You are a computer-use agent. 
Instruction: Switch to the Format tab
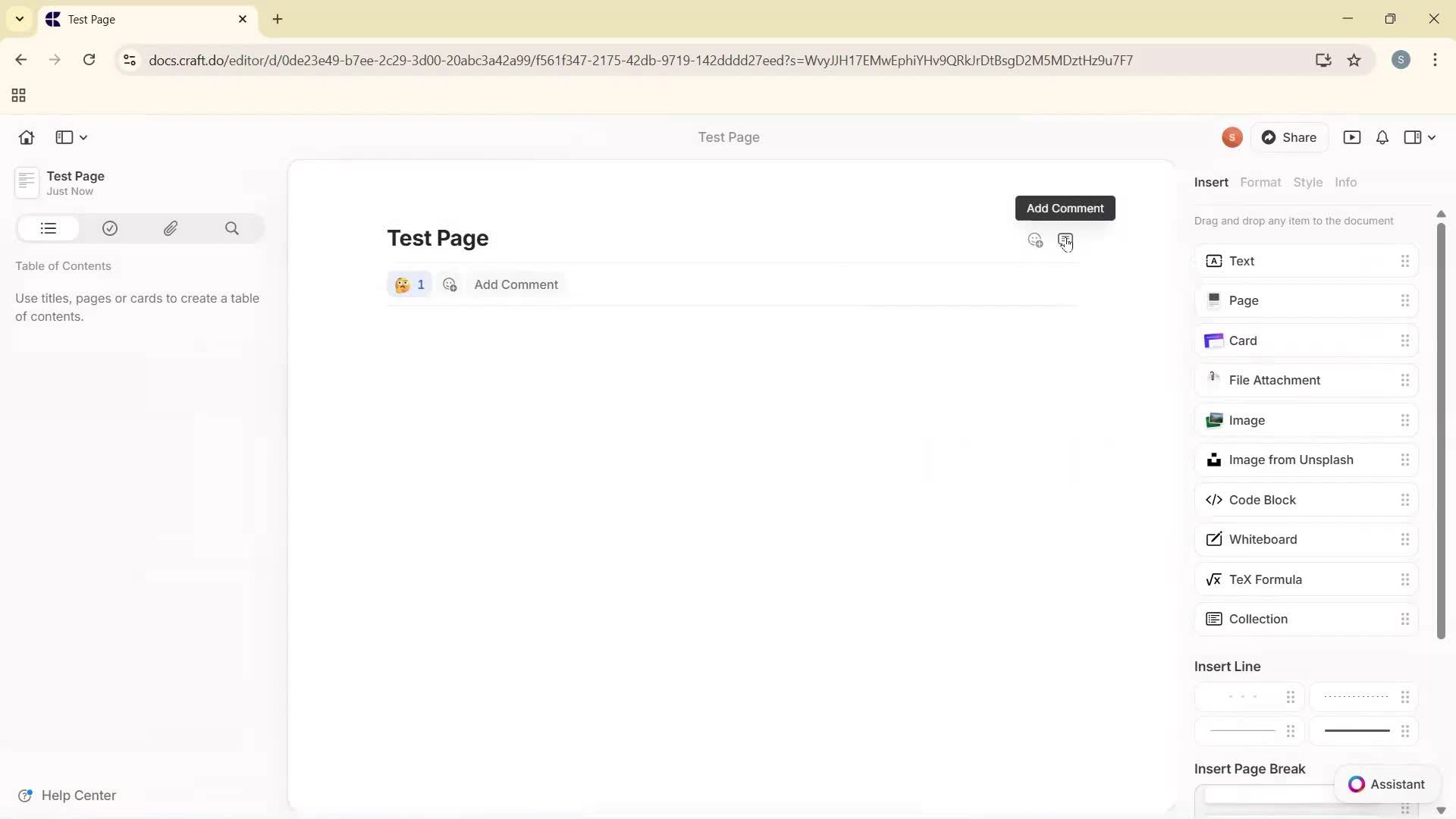pos(1260,182)
